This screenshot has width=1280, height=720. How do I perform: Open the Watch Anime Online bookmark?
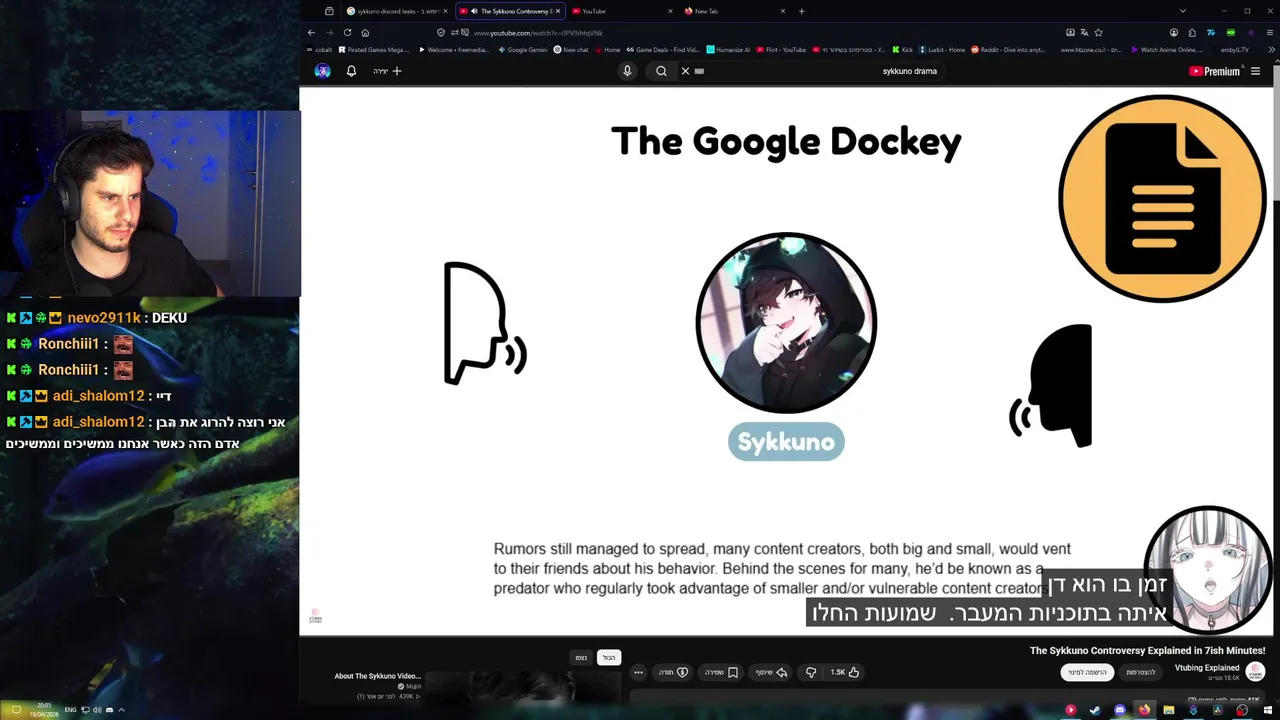point(1167,49)
